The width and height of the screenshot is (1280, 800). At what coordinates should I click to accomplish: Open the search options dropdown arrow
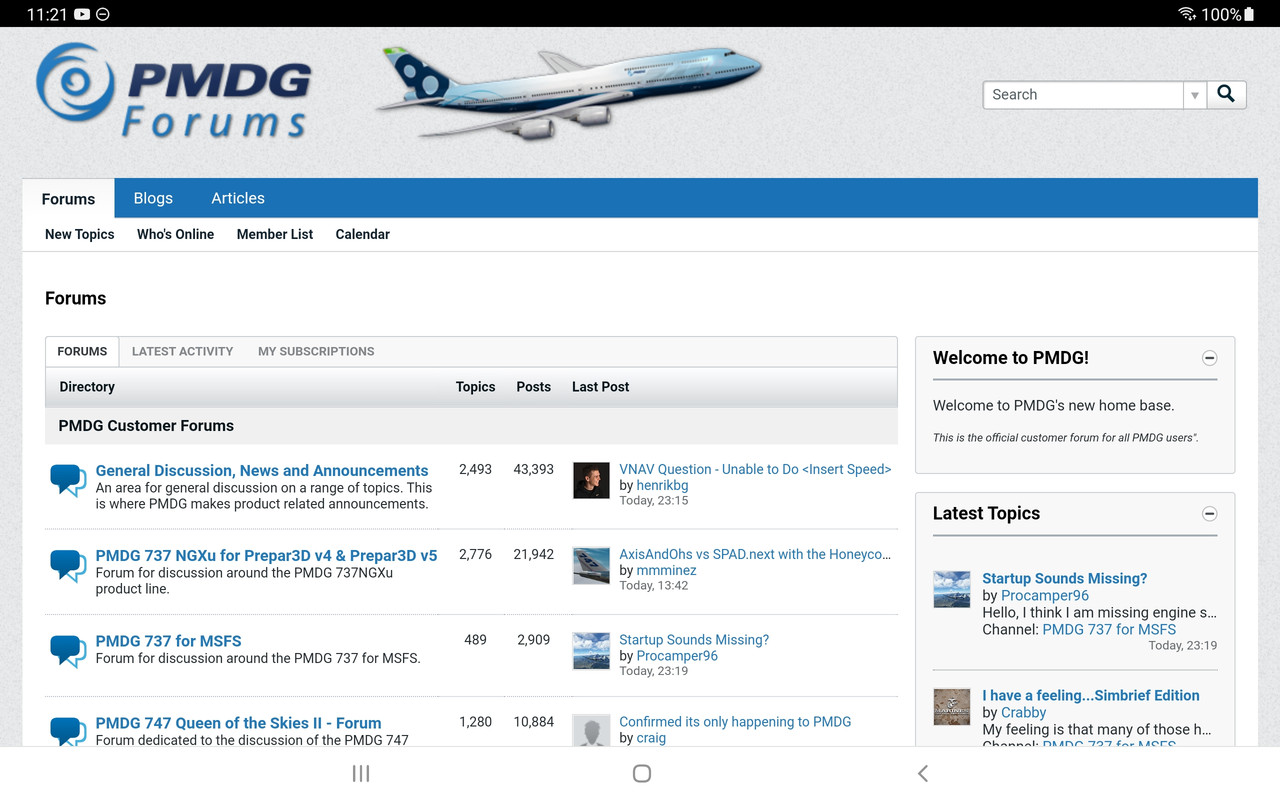point(1194,95)
